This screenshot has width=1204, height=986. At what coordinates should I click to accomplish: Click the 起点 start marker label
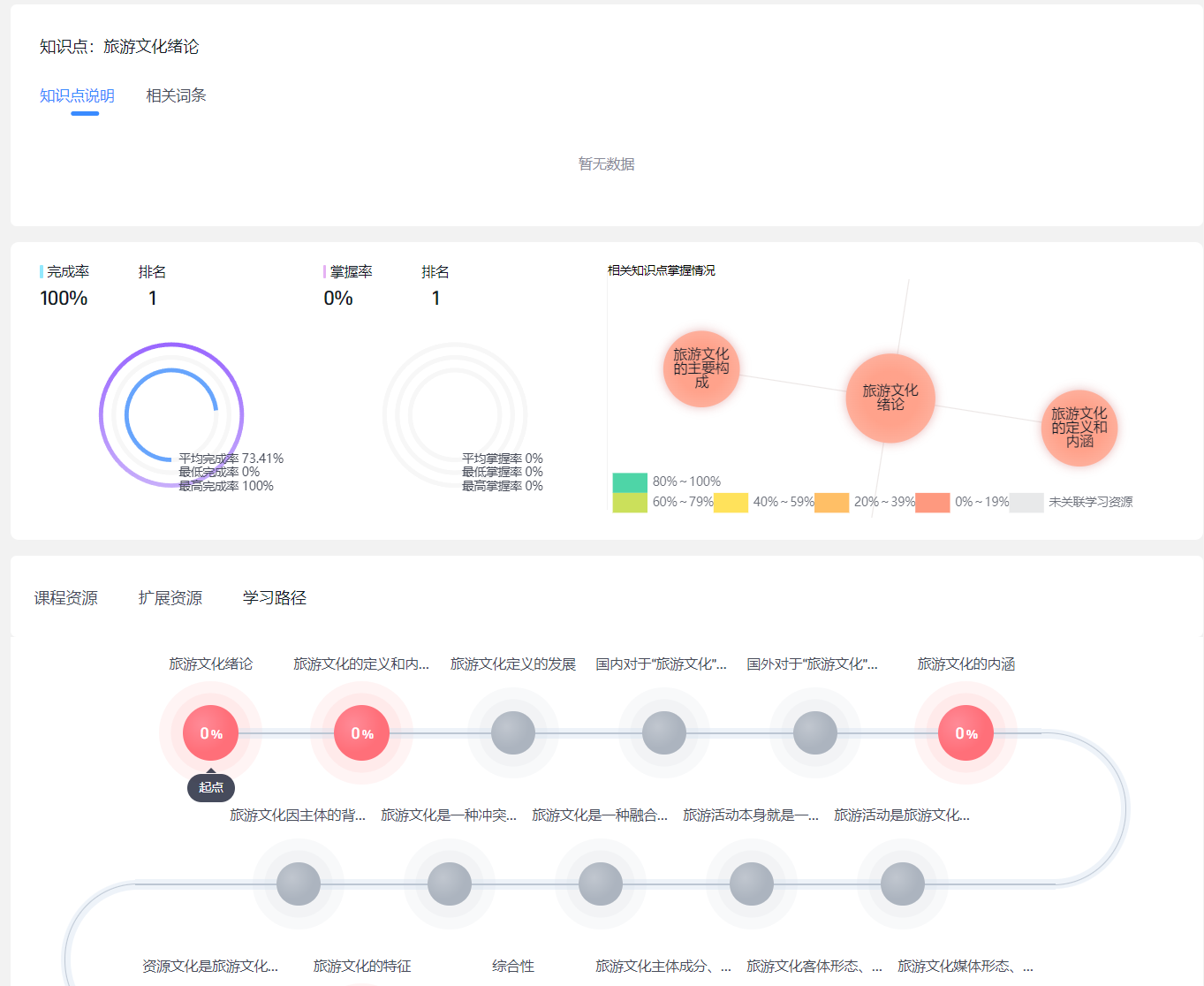[x=211, y=787]
